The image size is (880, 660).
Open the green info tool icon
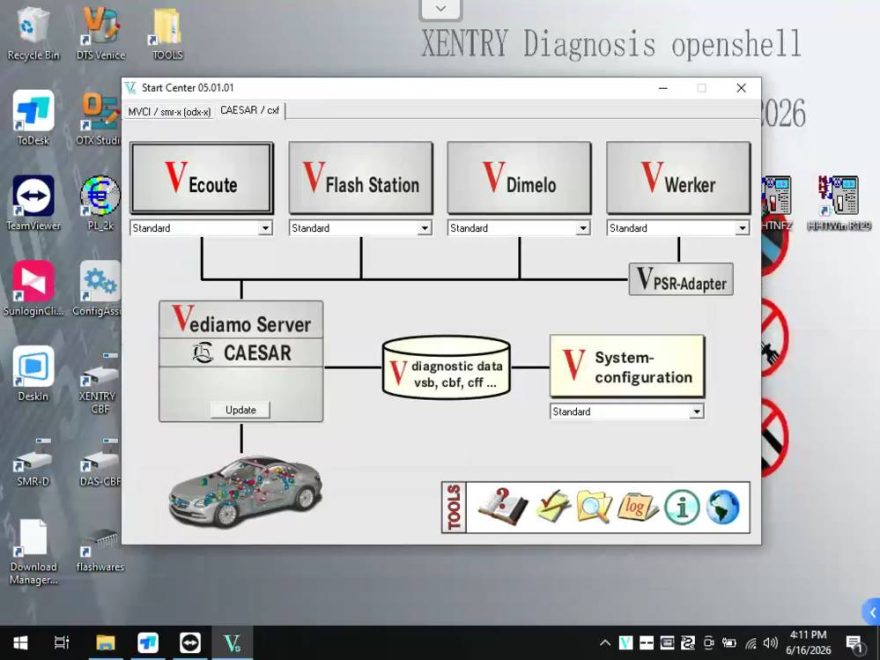tap(682, 507)
